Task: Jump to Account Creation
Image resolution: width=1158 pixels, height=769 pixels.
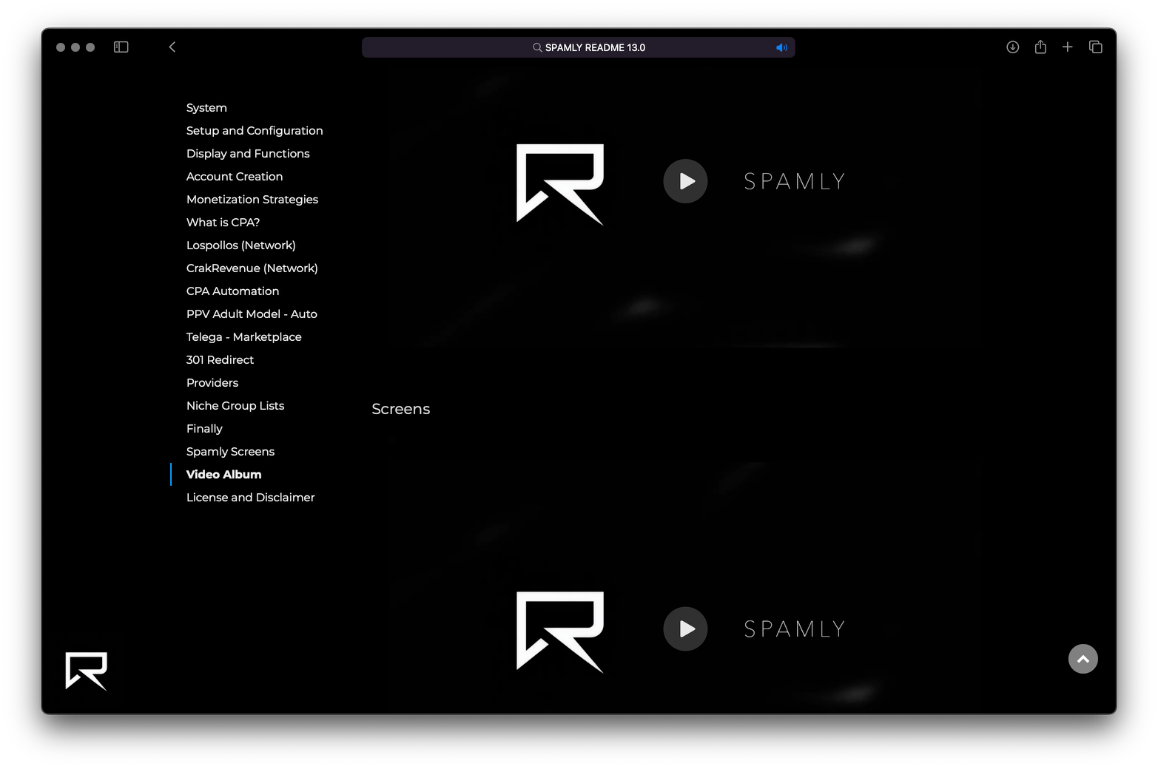Action: [235, 177]
